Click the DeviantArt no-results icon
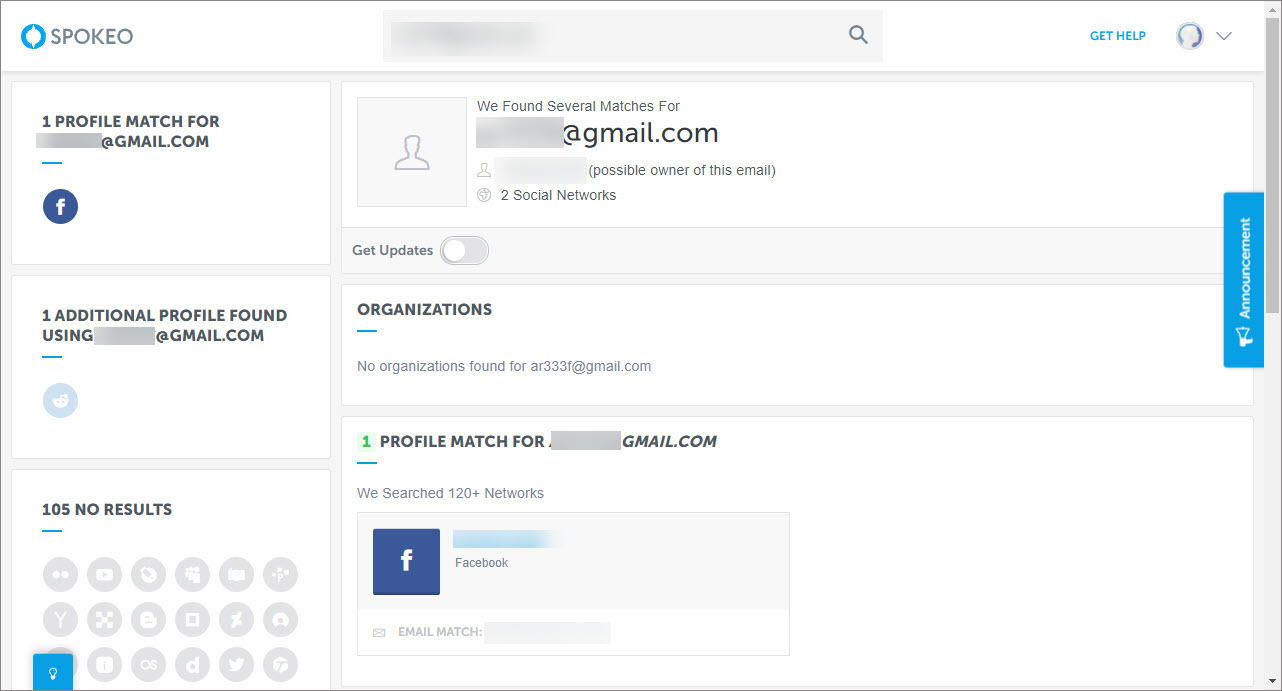 tap(236, 619)
